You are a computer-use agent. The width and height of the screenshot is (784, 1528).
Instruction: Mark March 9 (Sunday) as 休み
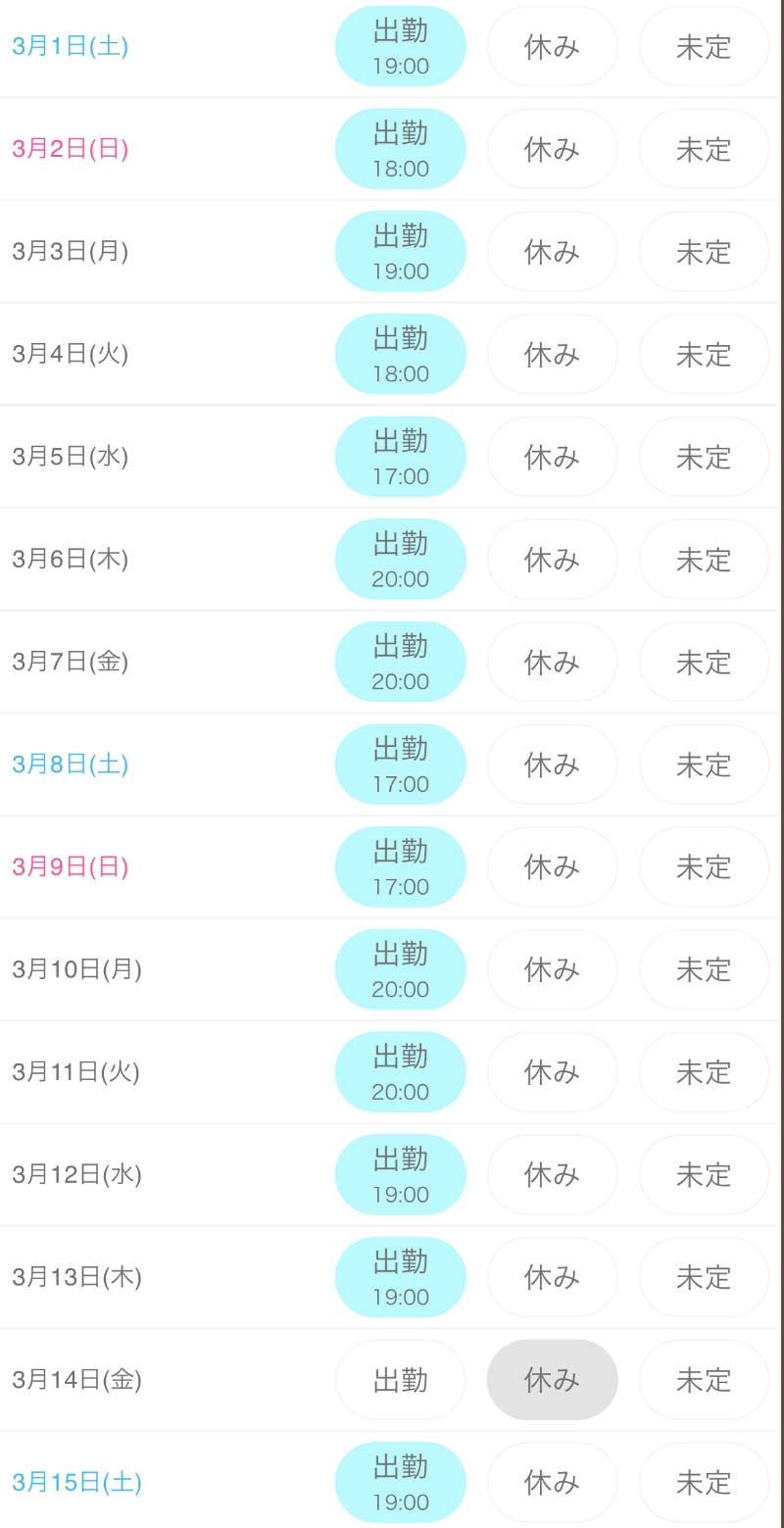(552, 867)
